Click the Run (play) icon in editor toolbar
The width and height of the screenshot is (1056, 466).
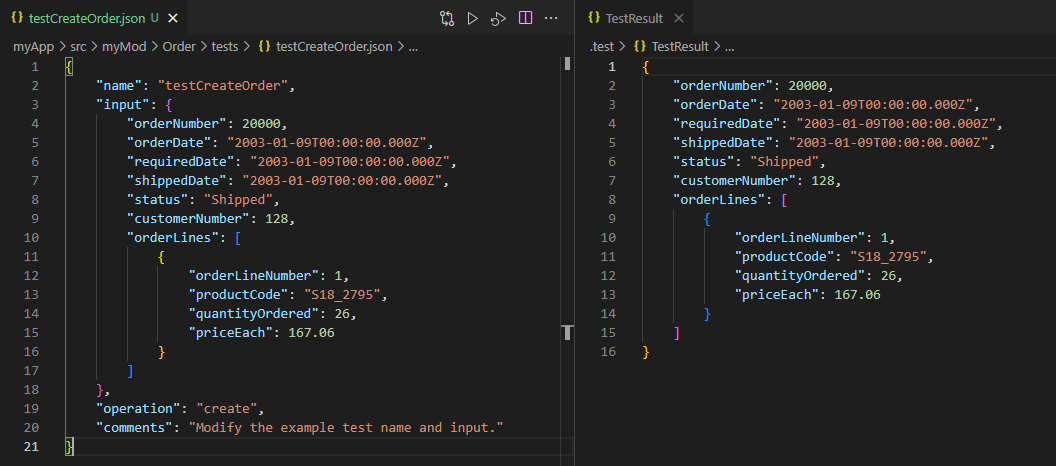[473, 19]
